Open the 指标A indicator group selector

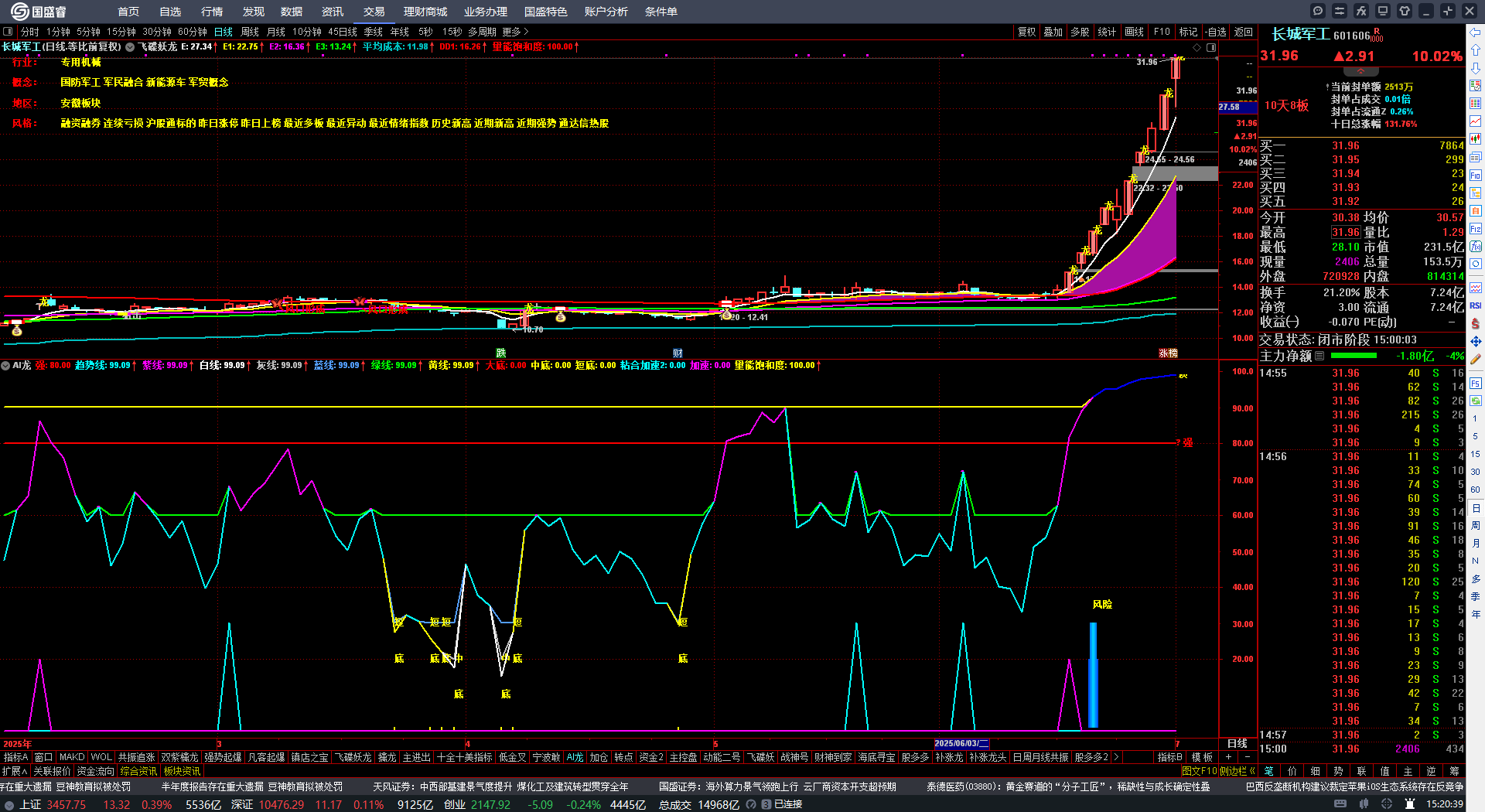[15, 757]
